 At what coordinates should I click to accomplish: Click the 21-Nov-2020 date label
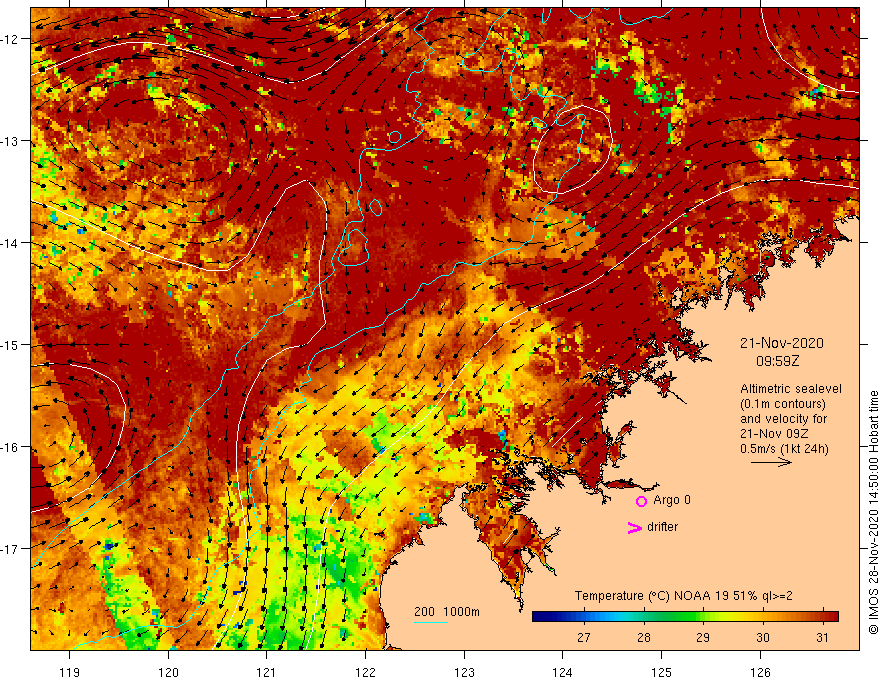point(782,343)
